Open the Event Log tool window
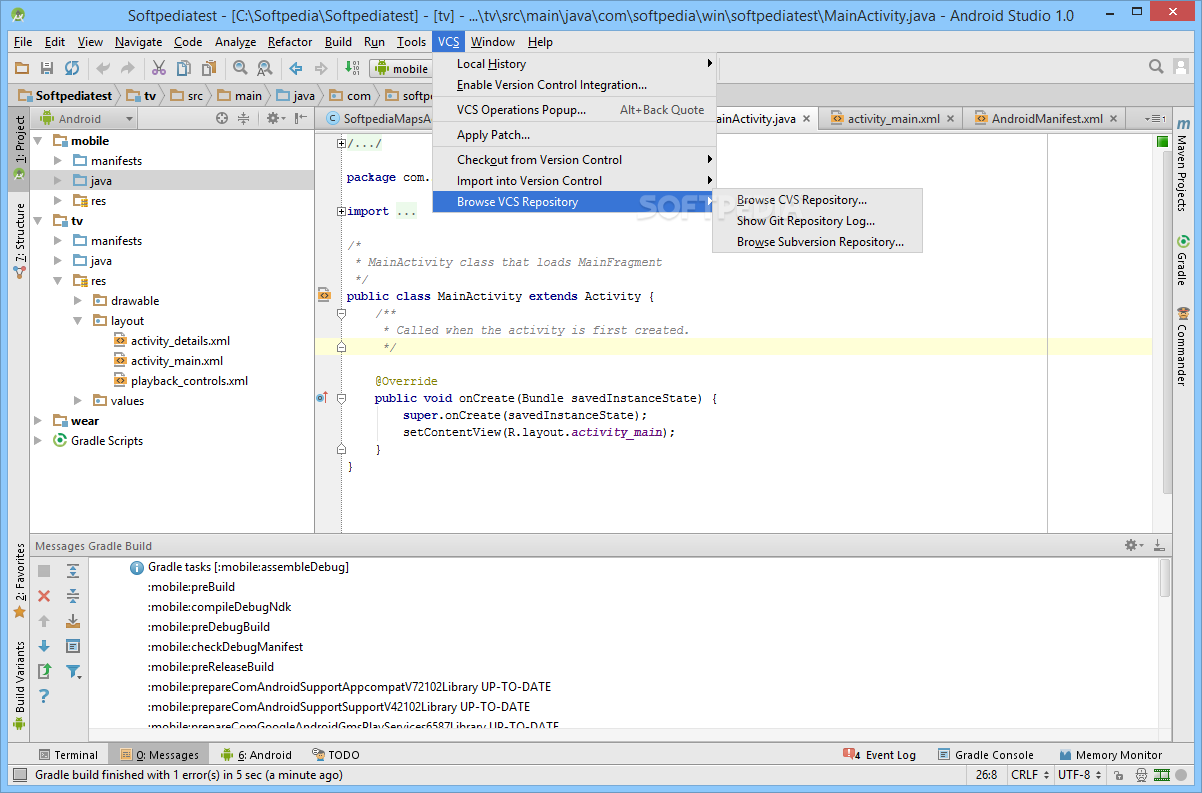1202x793 pixels. (879, 755)
